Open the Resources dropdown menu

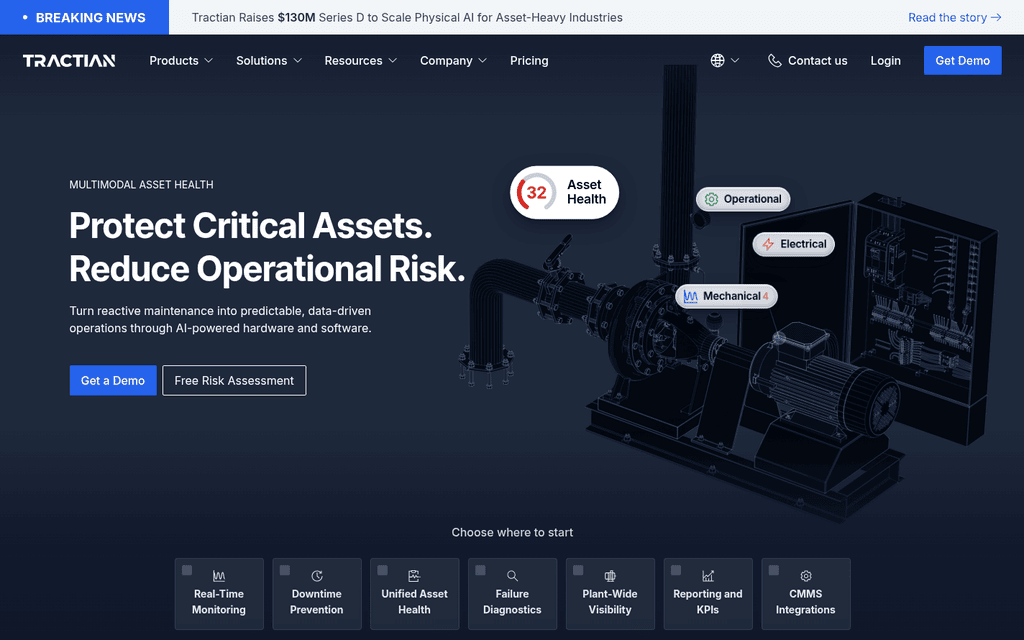tap(360, 61)
